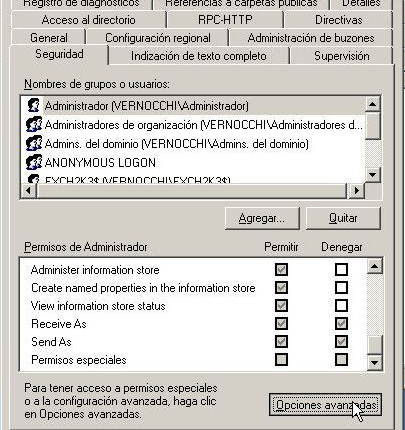The image size is (405, 430).
Task: Toggle Permitir checkbox for Permisos especiales
Action: point(281,359)
